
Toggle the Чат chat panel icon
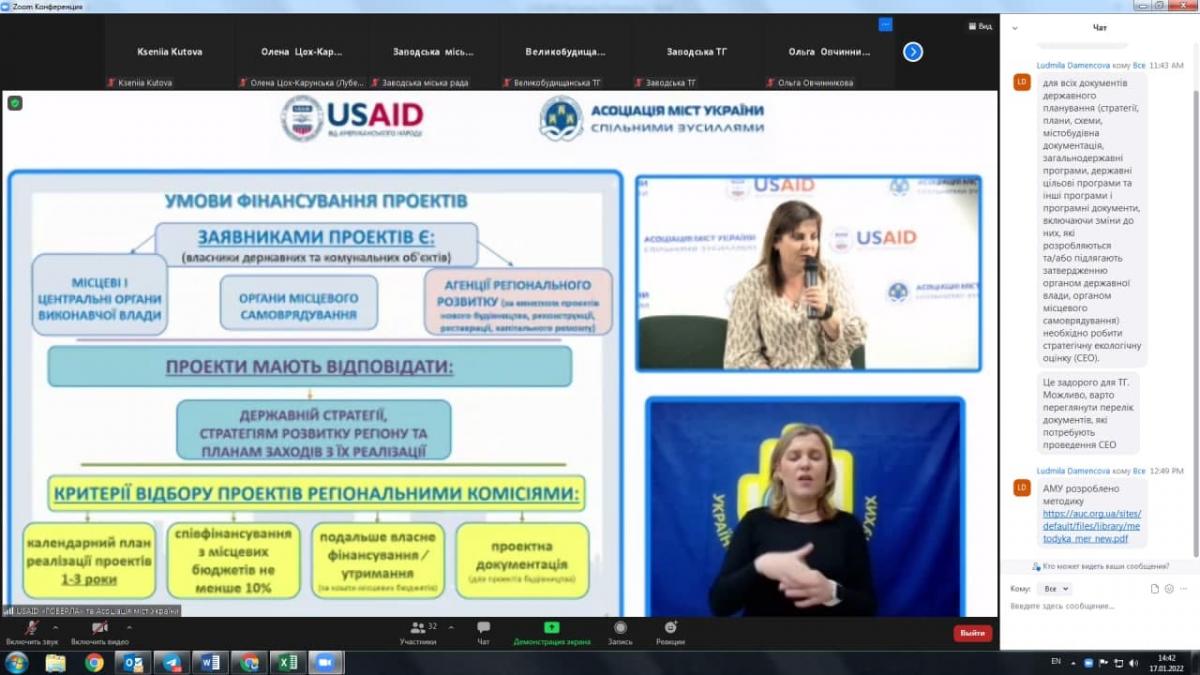click(x=483, y=630)
